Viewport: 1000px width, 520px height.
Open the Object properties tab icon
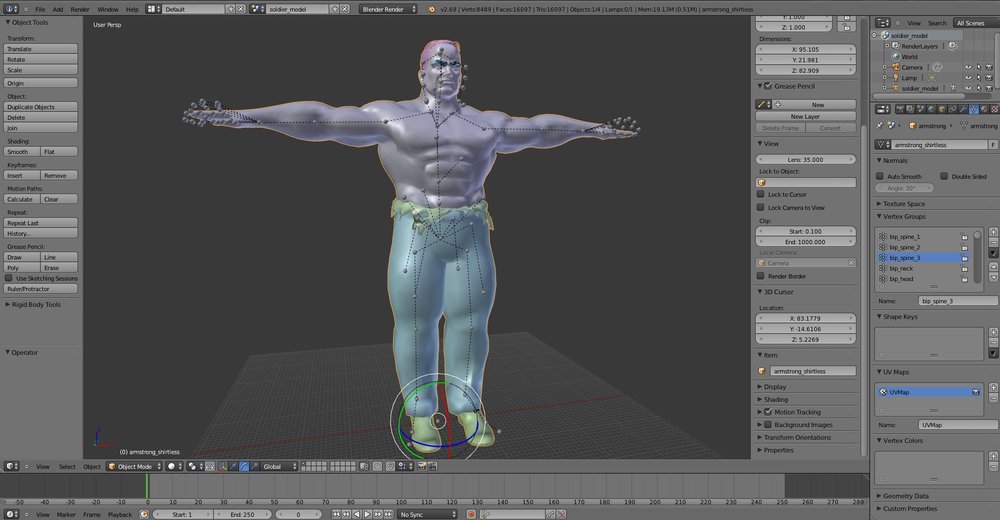point(942,109)
